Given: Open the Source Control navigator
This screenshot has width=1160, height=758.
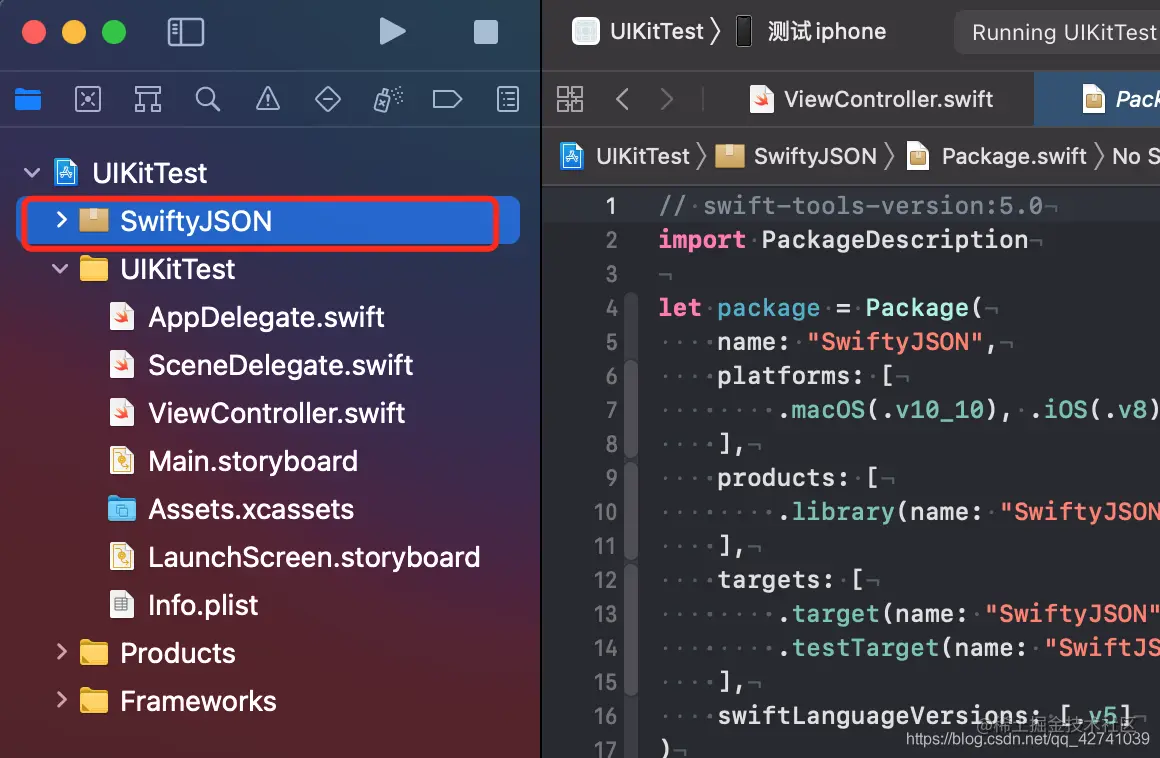Looking at the screenshot, I should tap(88, 98).
